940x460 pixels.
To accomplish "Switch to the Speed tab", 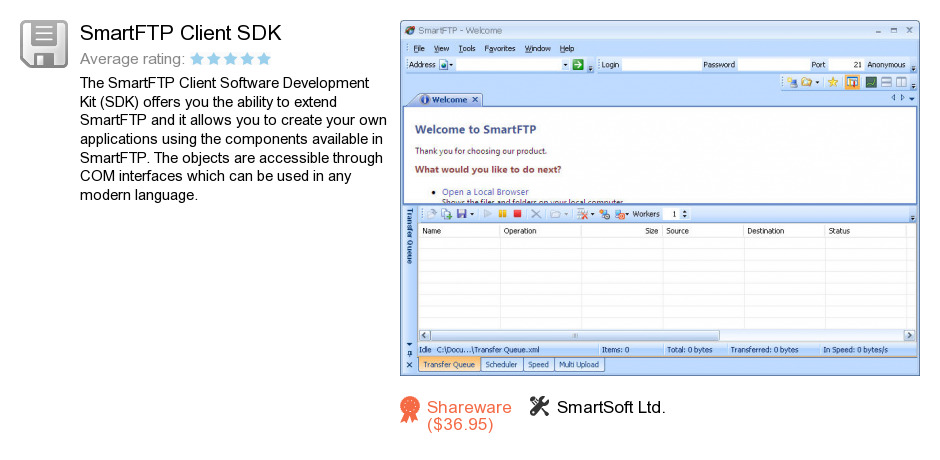I will coord(538,365).
